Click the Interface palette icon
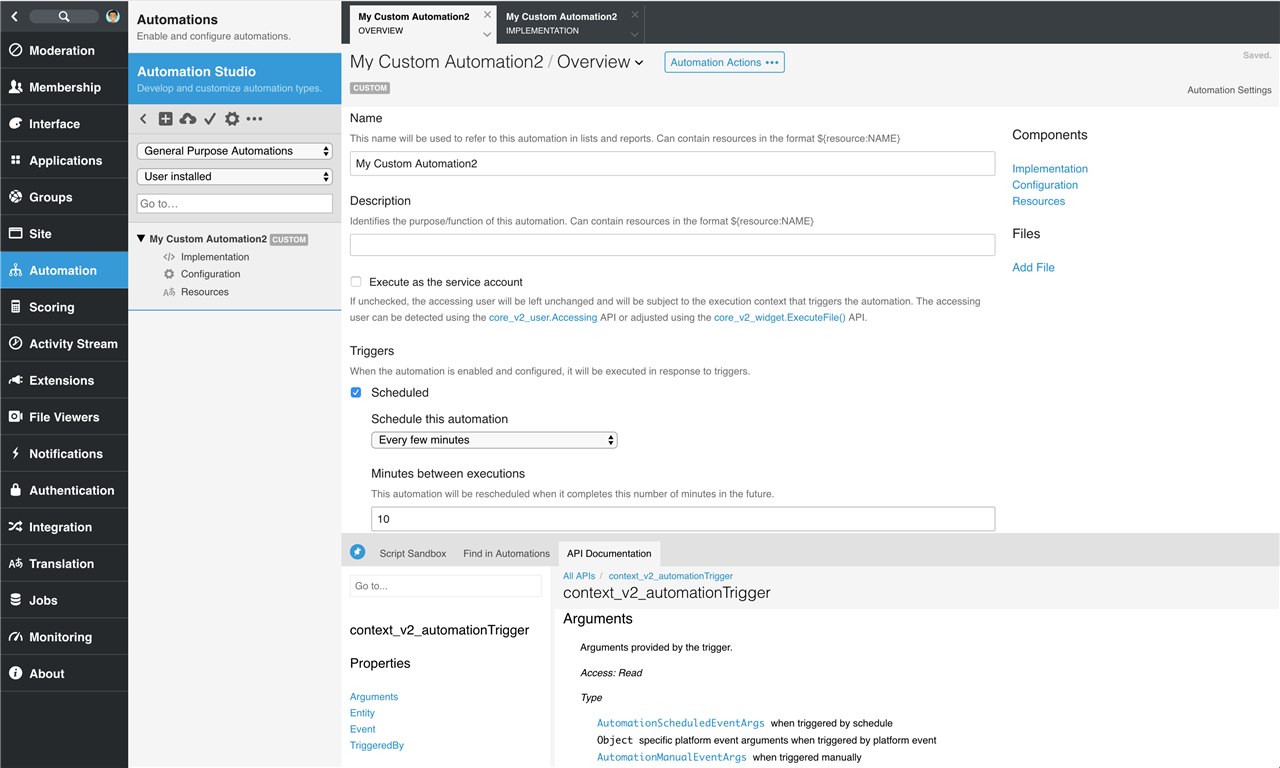The image size is (1280, 768). [x=15, y=124]
